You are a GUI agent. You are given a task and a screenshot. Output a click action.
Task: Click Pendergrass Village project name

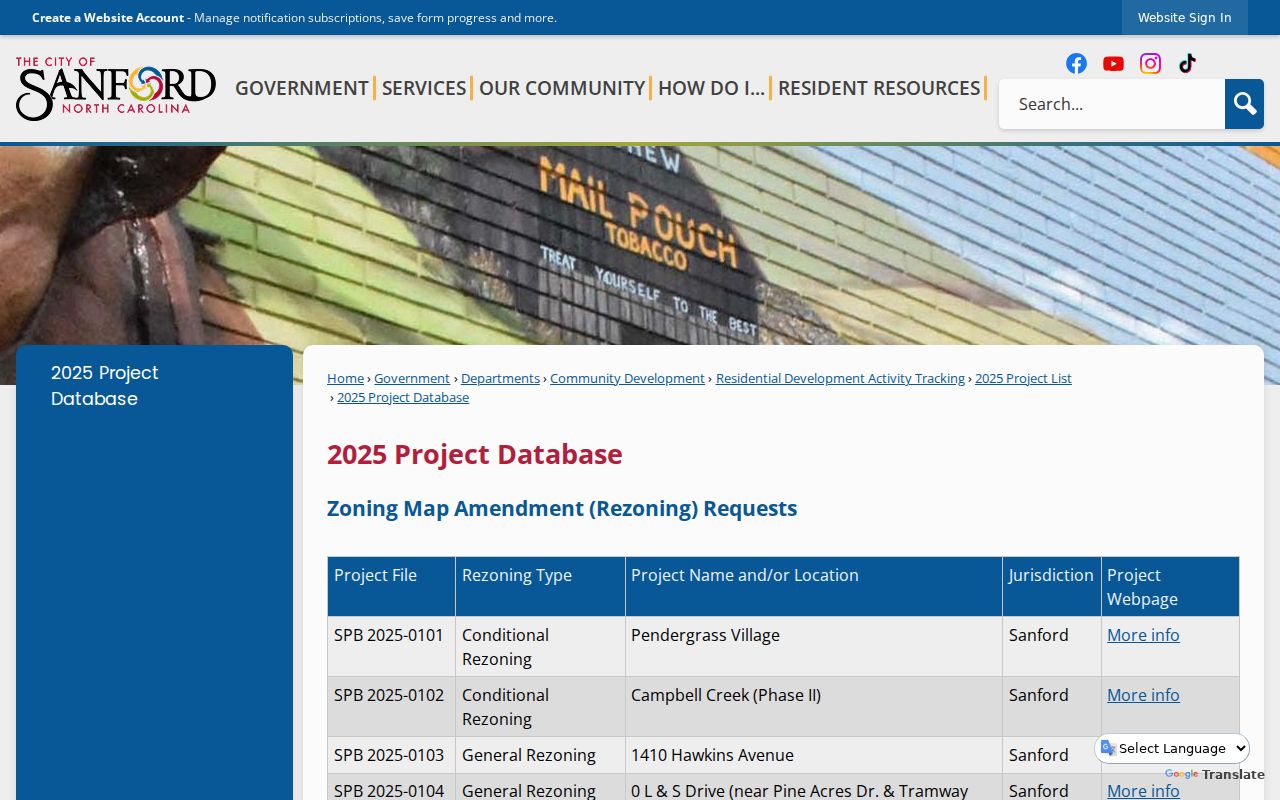click(705, 635)
